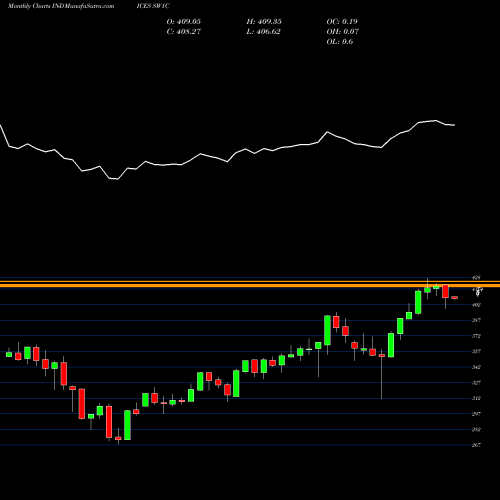
Task: Click the close value 'C: 408.27'
Action: tap(184, 32)
